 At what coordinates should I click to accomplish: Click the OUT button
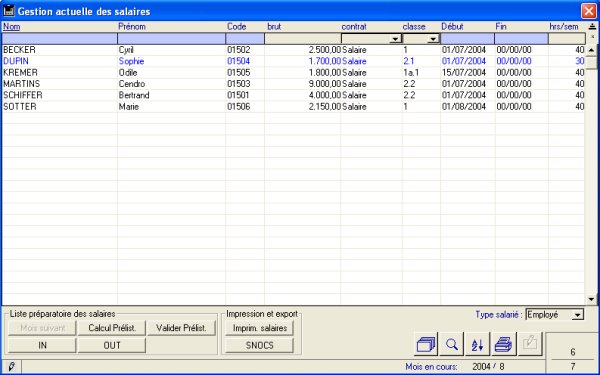click(x=112, y=345)
